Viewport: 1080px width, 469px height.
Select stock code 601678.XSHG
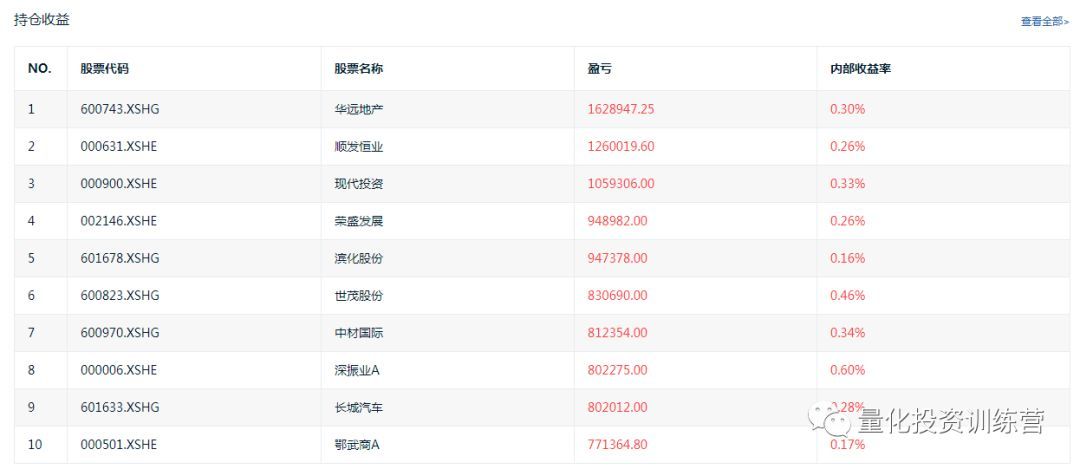click(120, 258)
